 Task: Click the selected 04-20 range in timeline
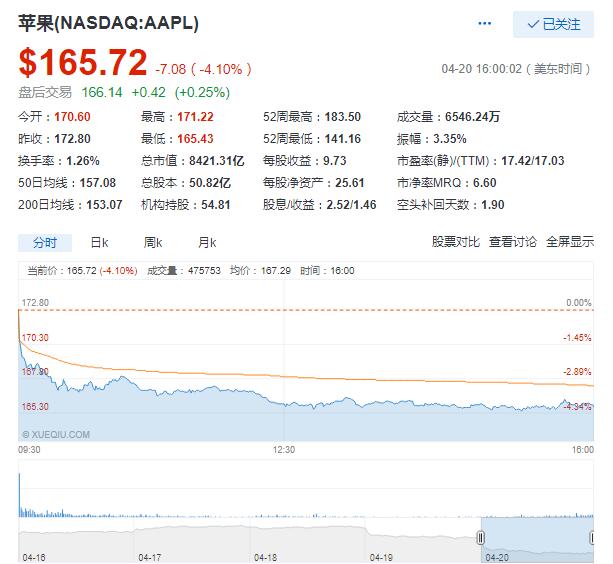point(537,540)
